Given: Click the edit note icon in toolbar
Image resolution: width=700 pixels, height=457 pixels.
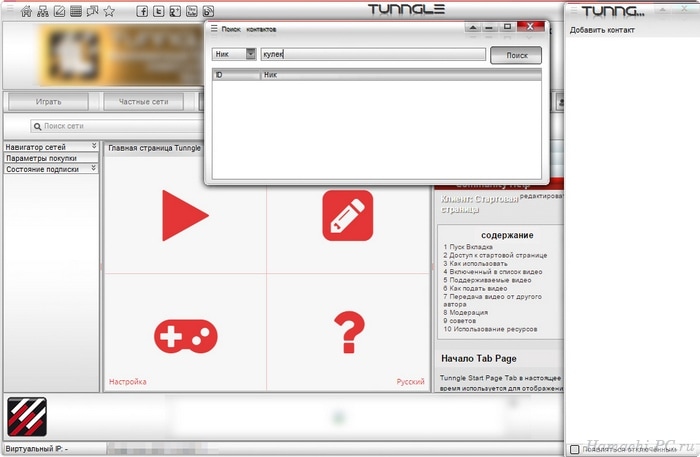Looking at the screenshot, I should coord(59,11).
